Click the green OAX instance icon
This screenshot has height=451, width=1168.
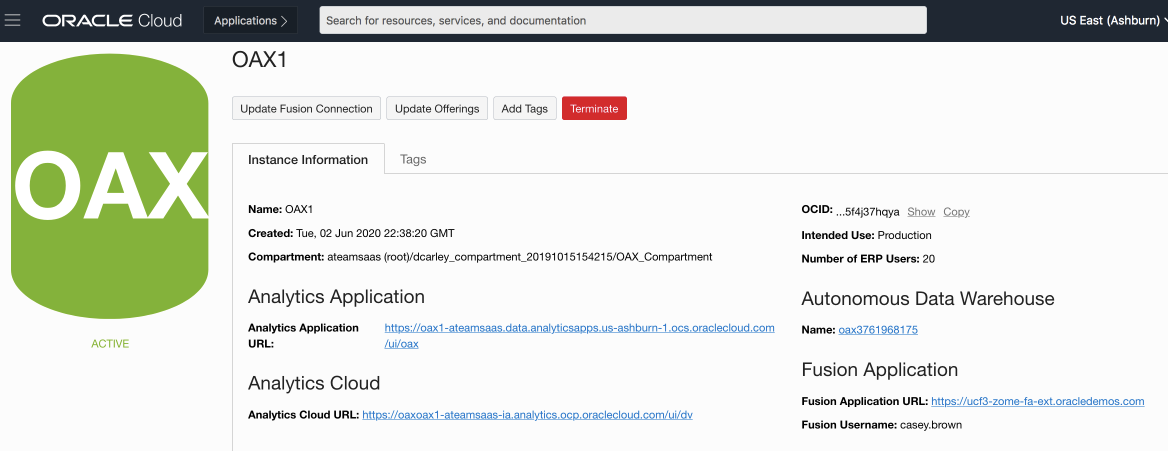(x=110, y=187)
